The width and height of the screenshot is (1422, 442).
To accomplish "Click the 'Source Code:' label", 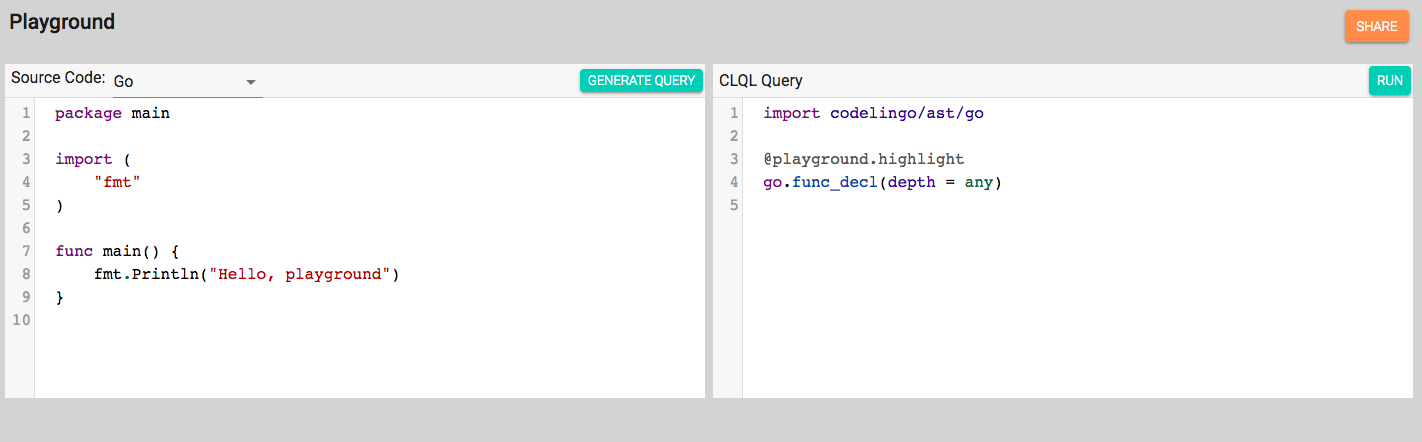I will pos(58,78).
